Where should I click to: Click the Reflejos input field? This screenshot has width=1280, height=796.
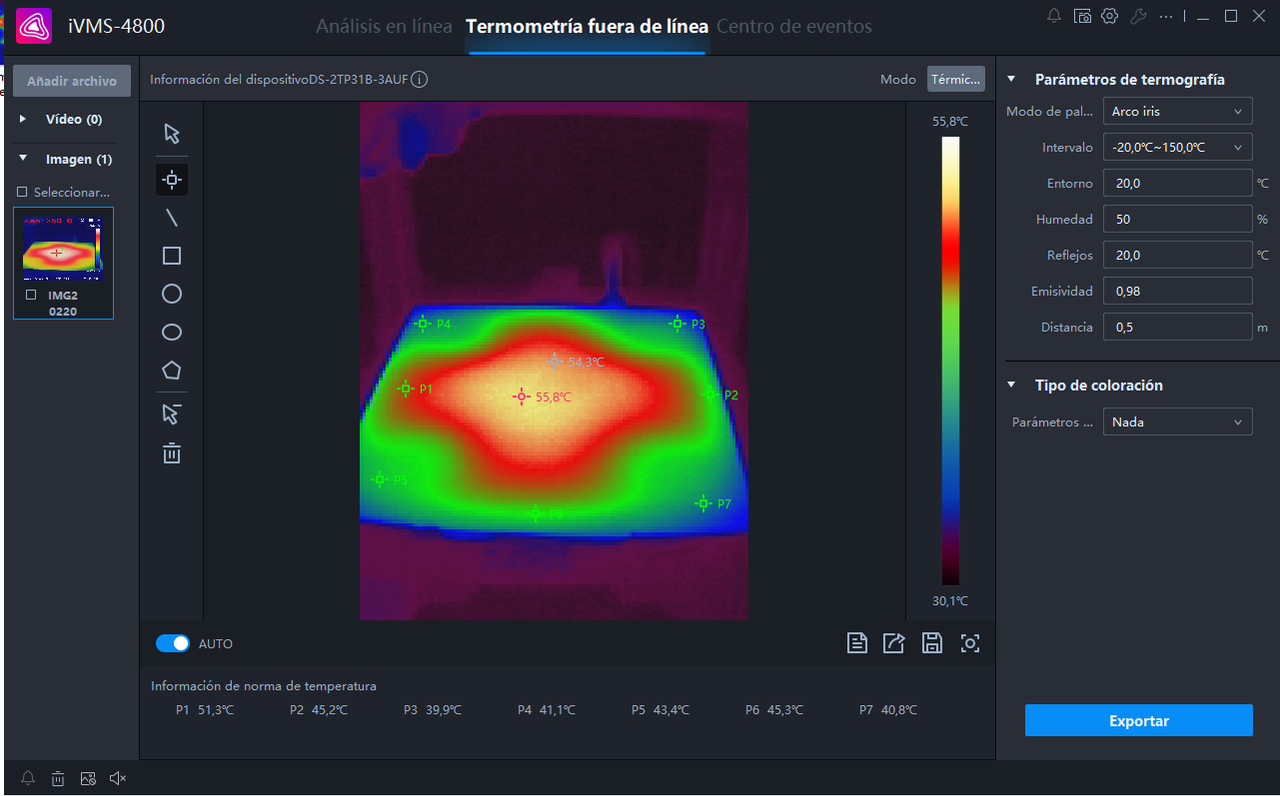pos(1178,255)
